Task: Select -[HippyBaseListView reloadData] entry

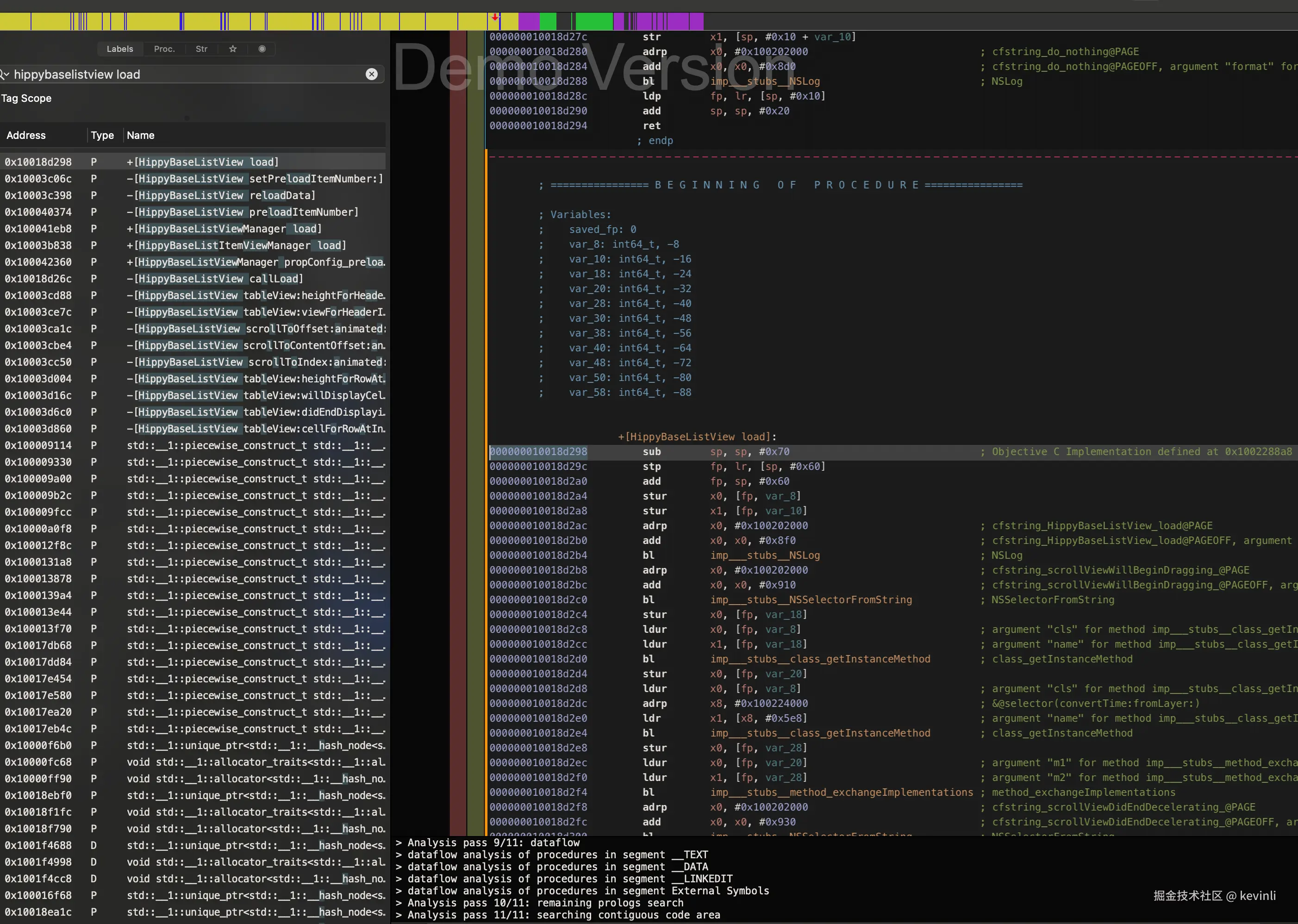Action: [221, 195]
